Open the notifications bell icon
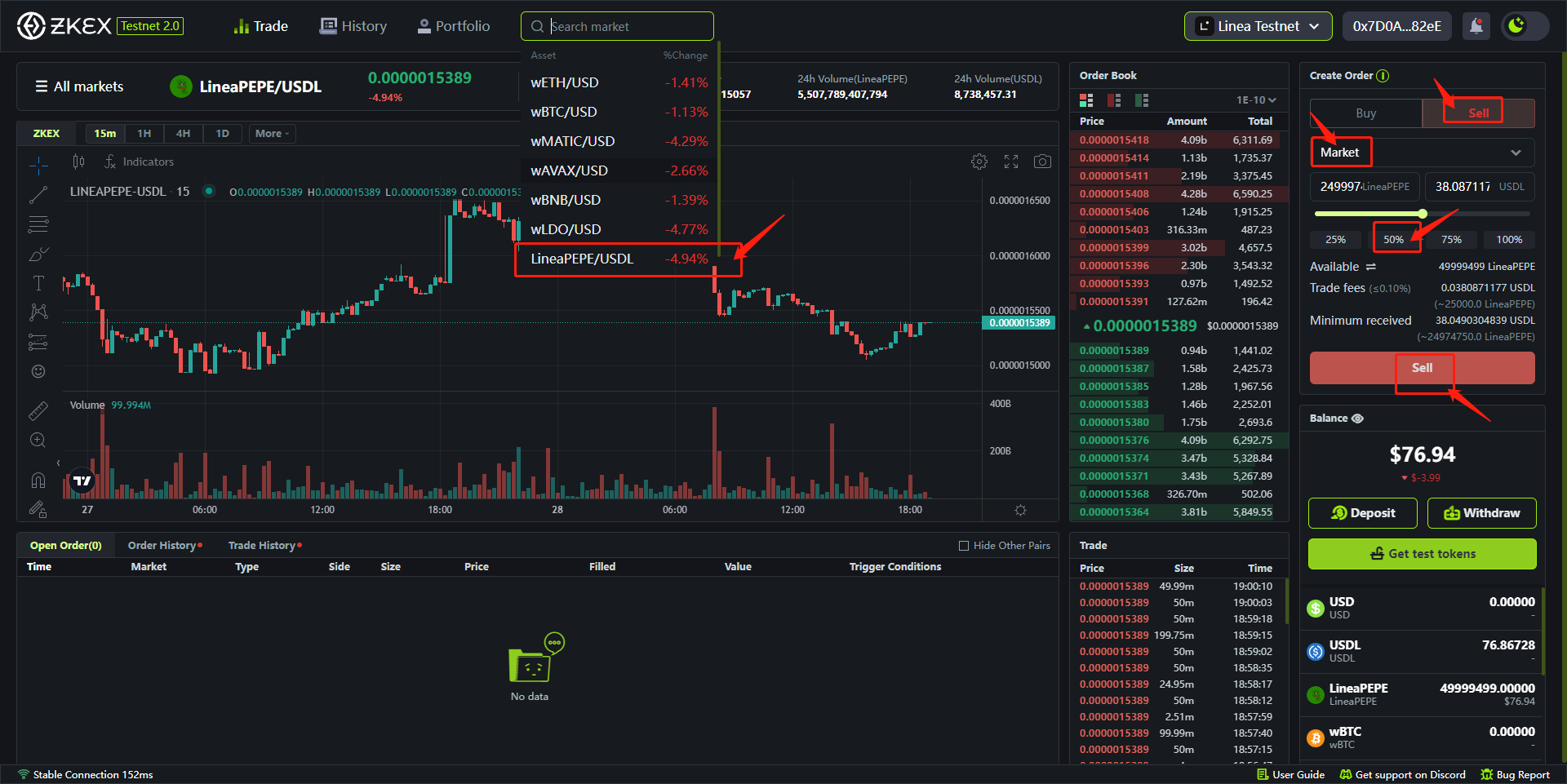The image size is (1567, 784). point(1476,26)
